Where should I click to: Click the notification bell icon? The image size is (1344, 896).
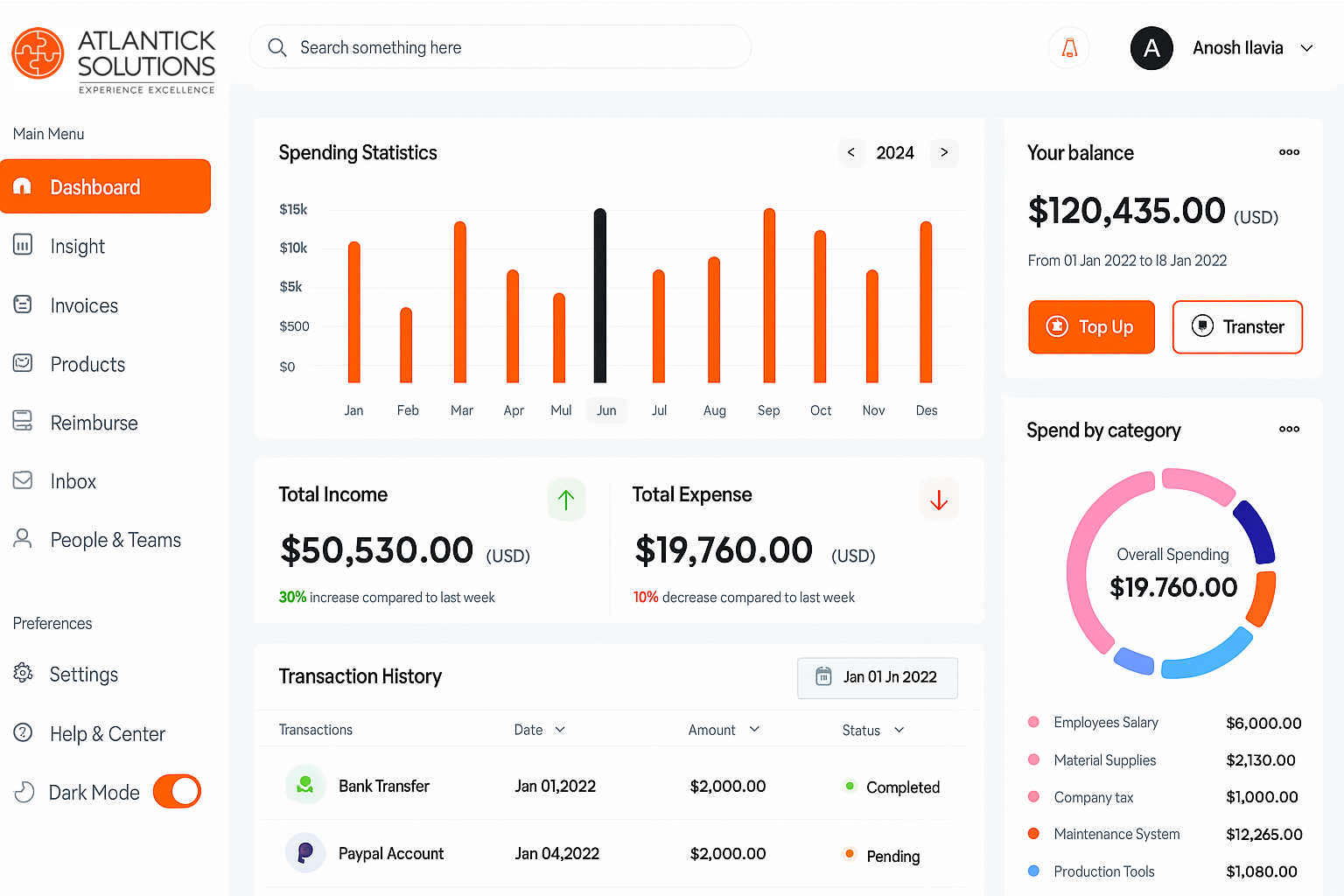click(1068, 48)
